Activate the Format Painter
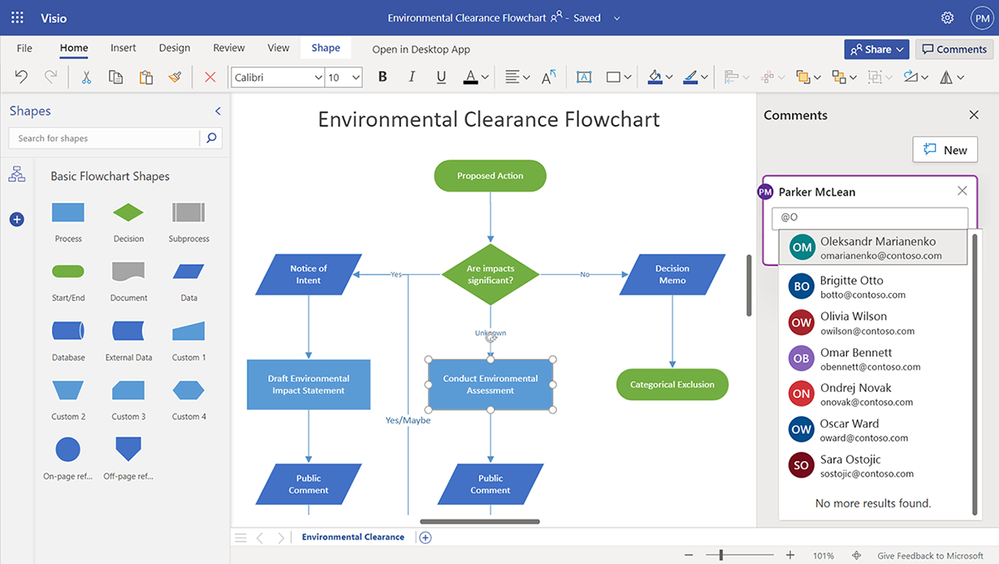Viewport: 999px width, 564px height. tap(175, 77)
